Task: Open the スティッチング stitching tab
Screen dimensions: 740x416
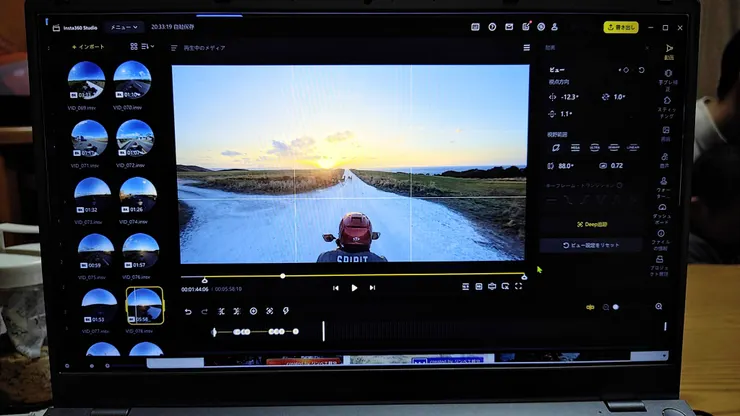Action: (667, 108)
